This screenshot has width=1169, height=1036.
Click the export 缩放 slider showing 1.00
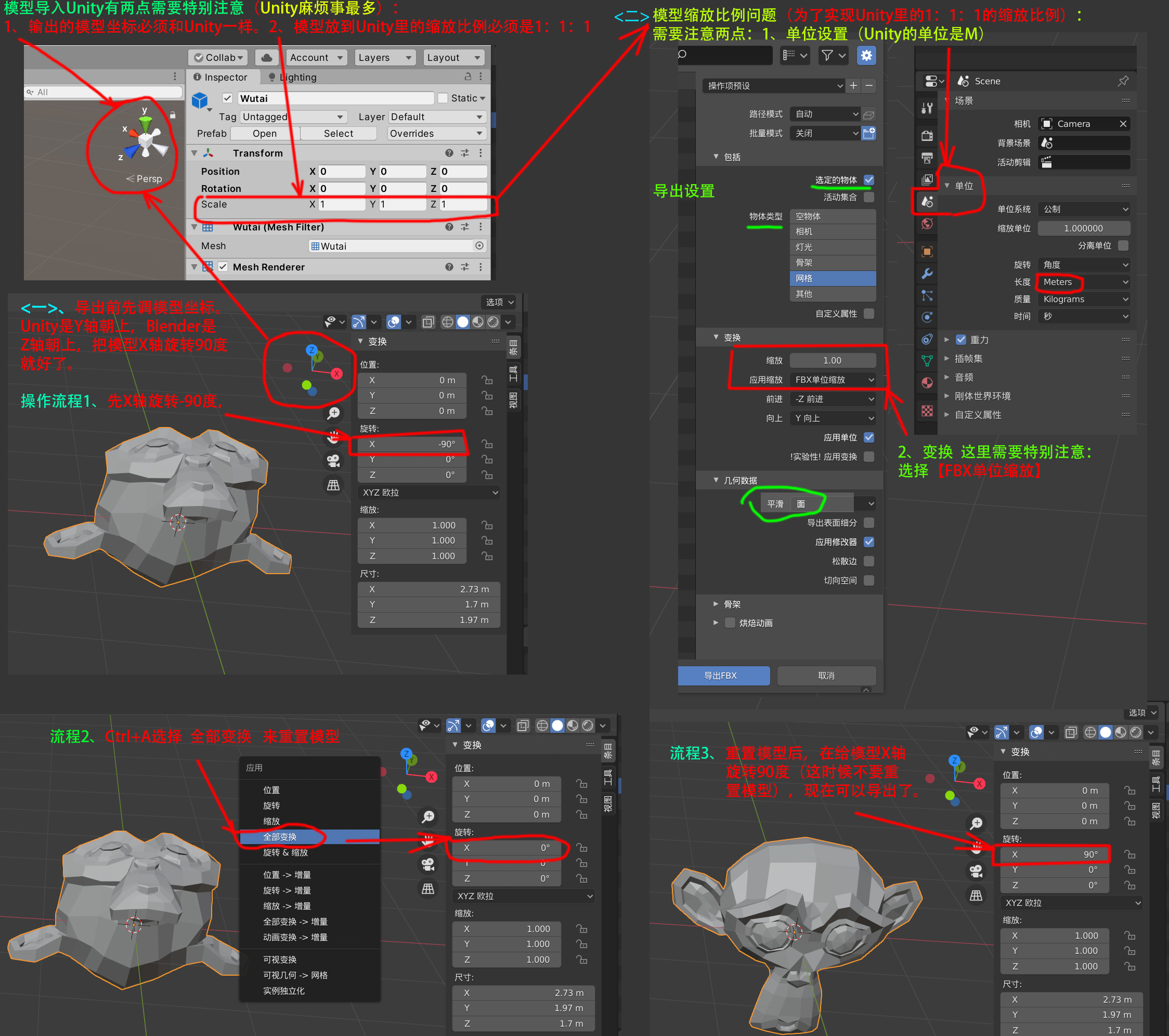click(833, 360)
